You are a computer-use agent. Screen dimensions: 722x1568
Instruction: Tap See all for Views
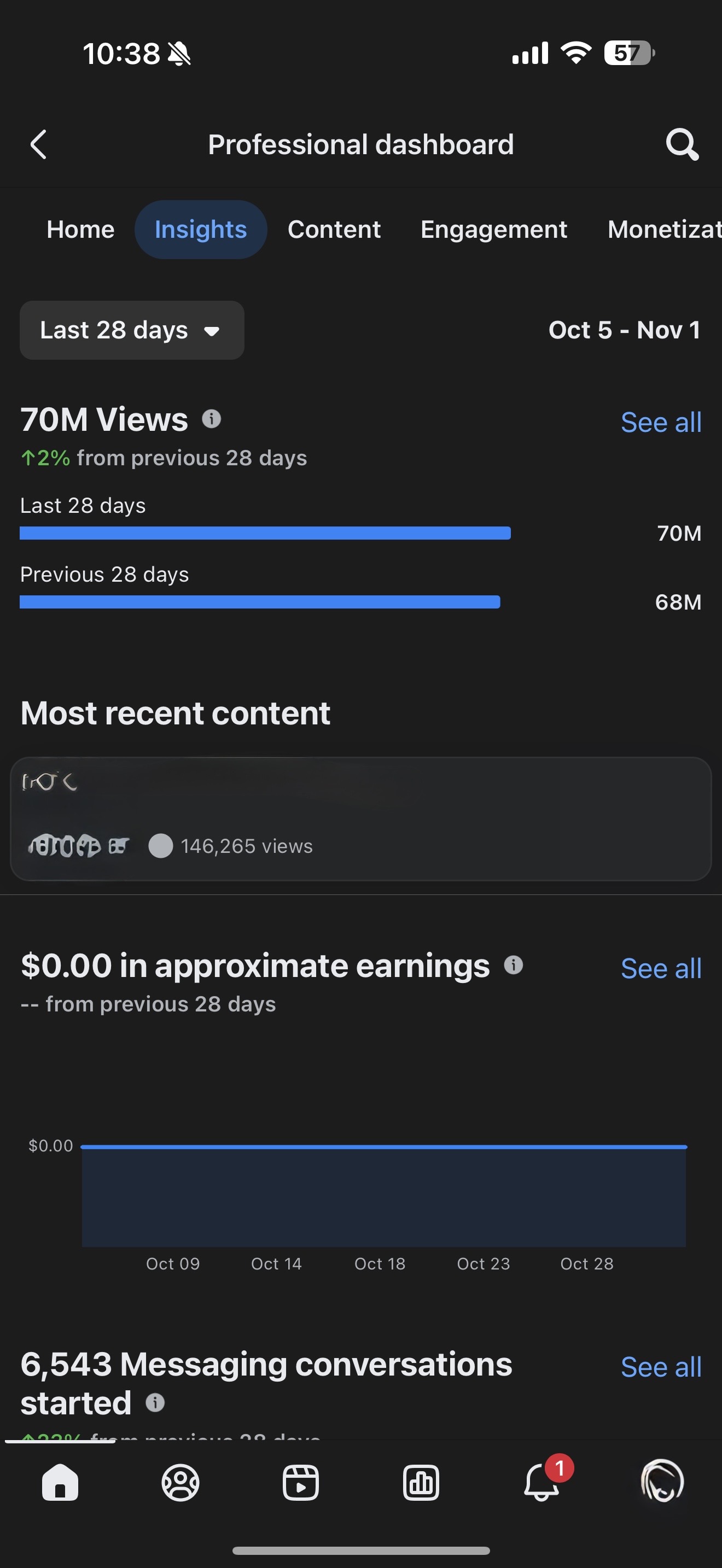(x=661, y=423)
